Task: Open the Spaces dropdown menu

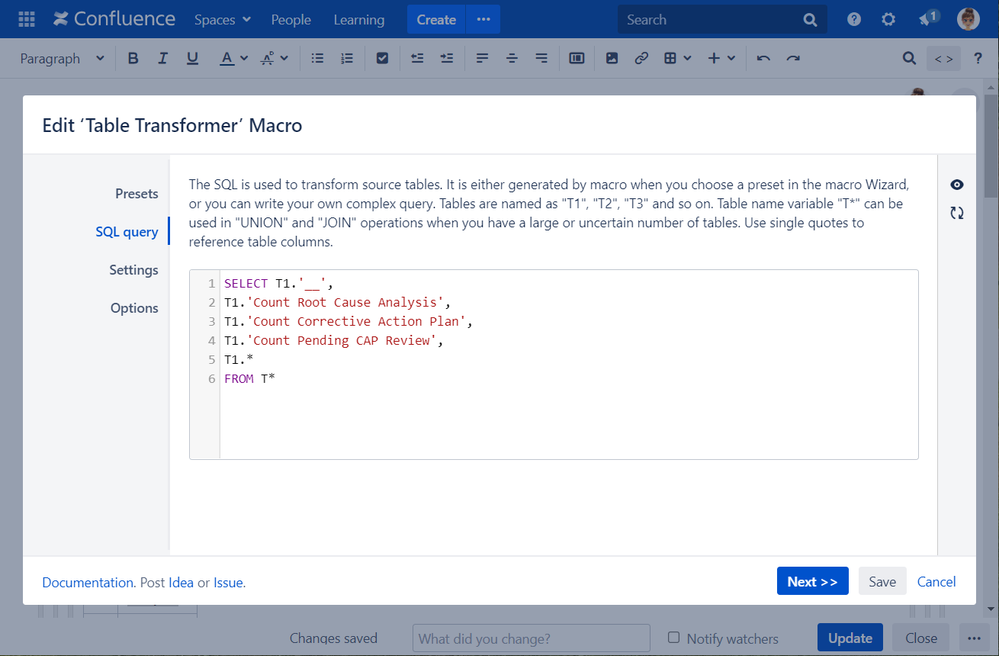Action: pyautogui.click(x=222, y=20)
